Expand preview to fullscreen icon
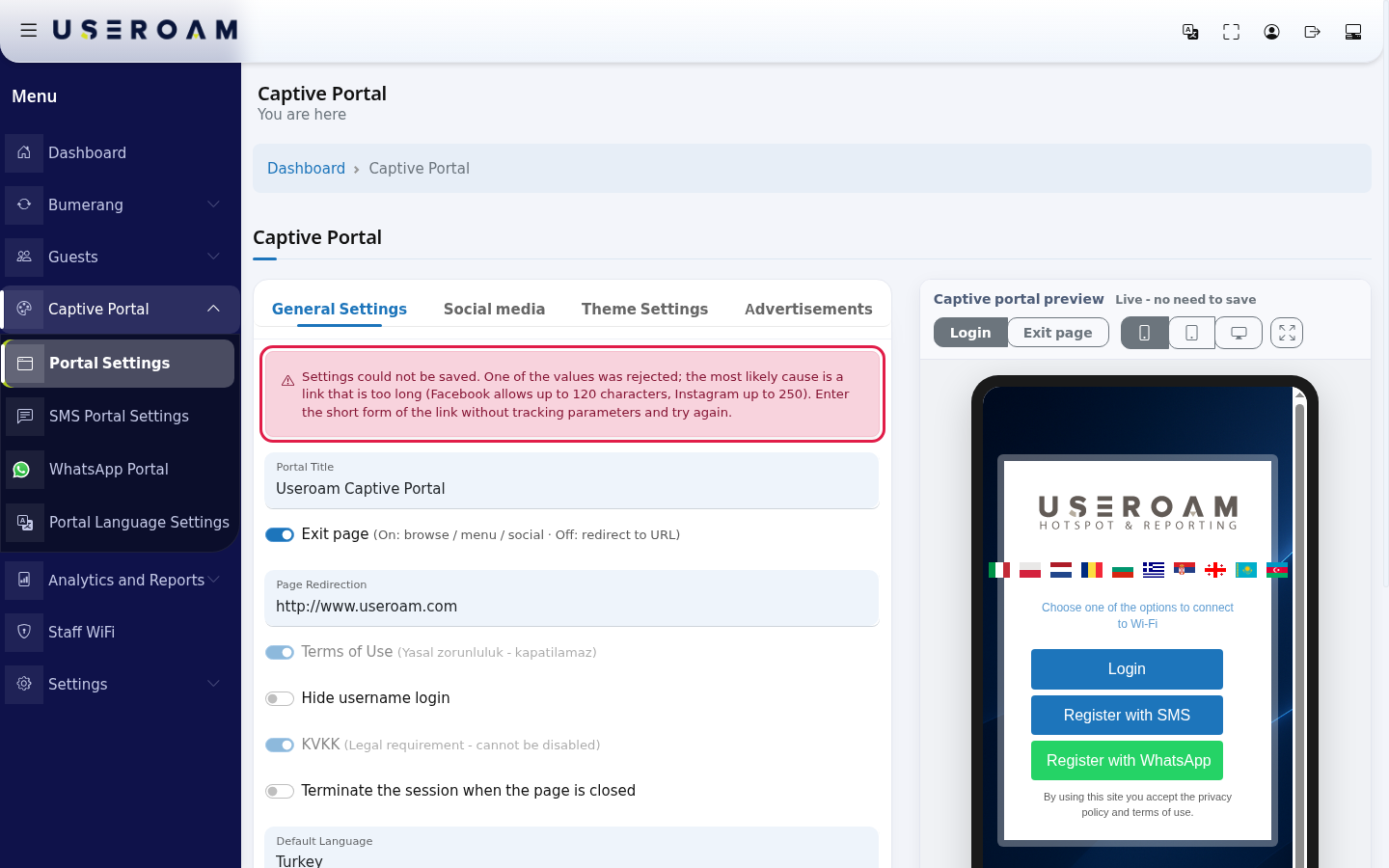 1287,333
